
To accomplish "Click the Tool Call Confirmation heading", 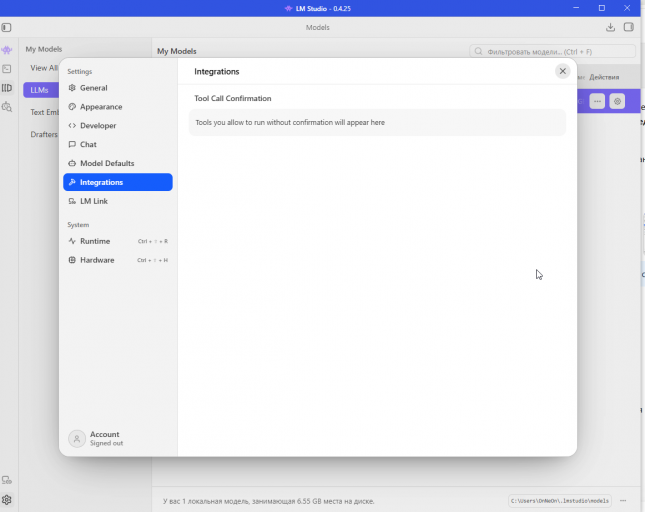I will 232,98.
